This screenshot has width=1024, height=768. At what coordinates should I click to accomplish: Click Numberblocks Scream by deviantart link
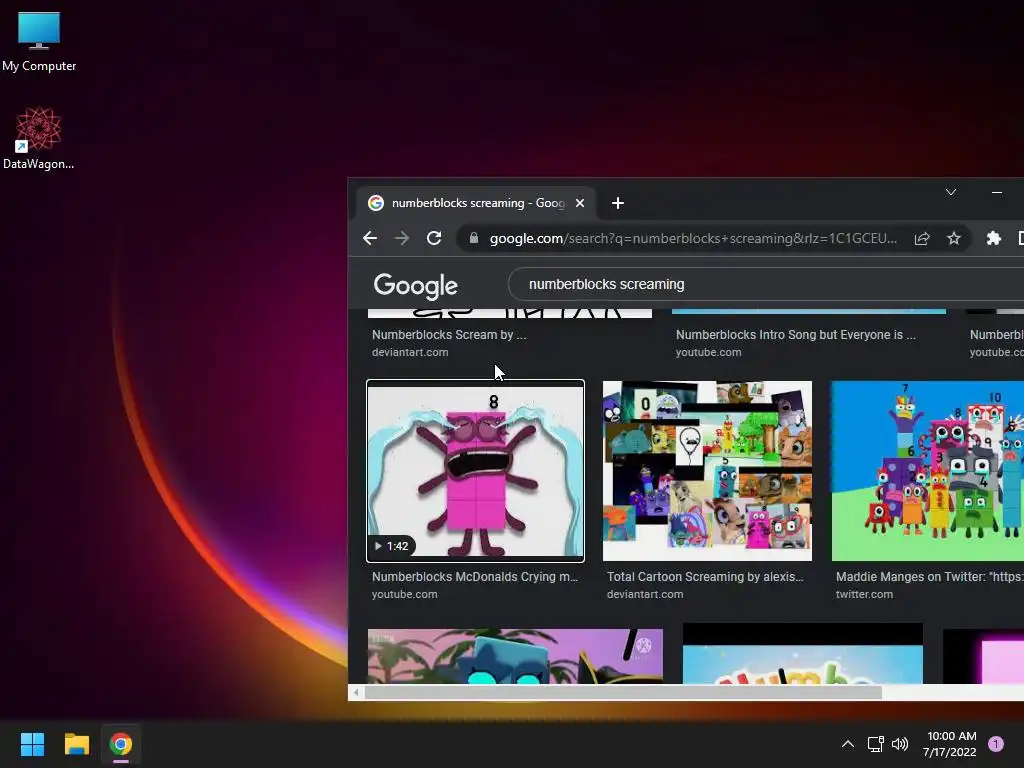point(449,334)
